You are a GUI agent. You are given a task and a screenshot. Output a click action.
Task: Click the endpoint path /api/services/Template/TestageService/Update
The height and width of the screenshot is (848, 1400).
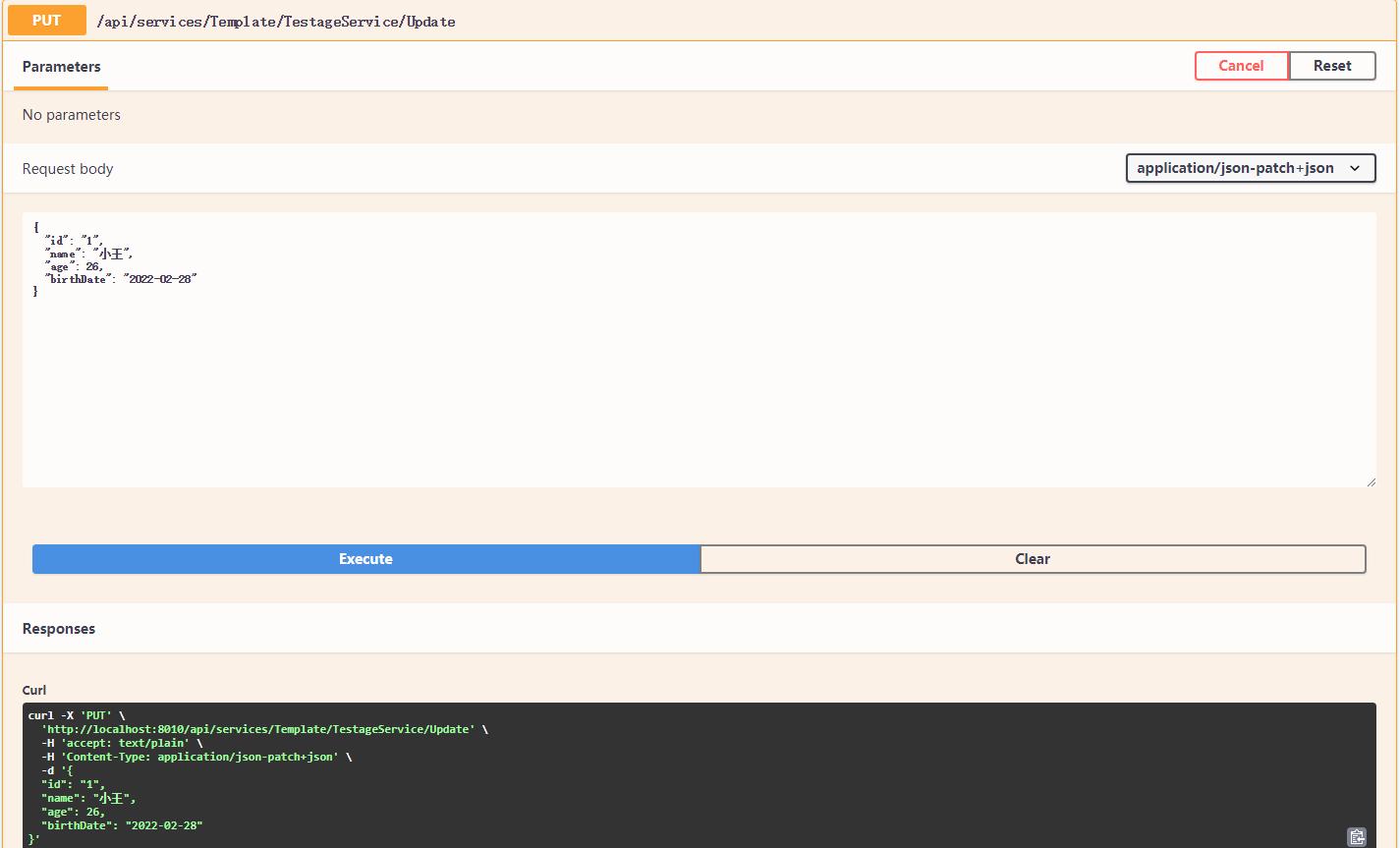tap(276, 21)
